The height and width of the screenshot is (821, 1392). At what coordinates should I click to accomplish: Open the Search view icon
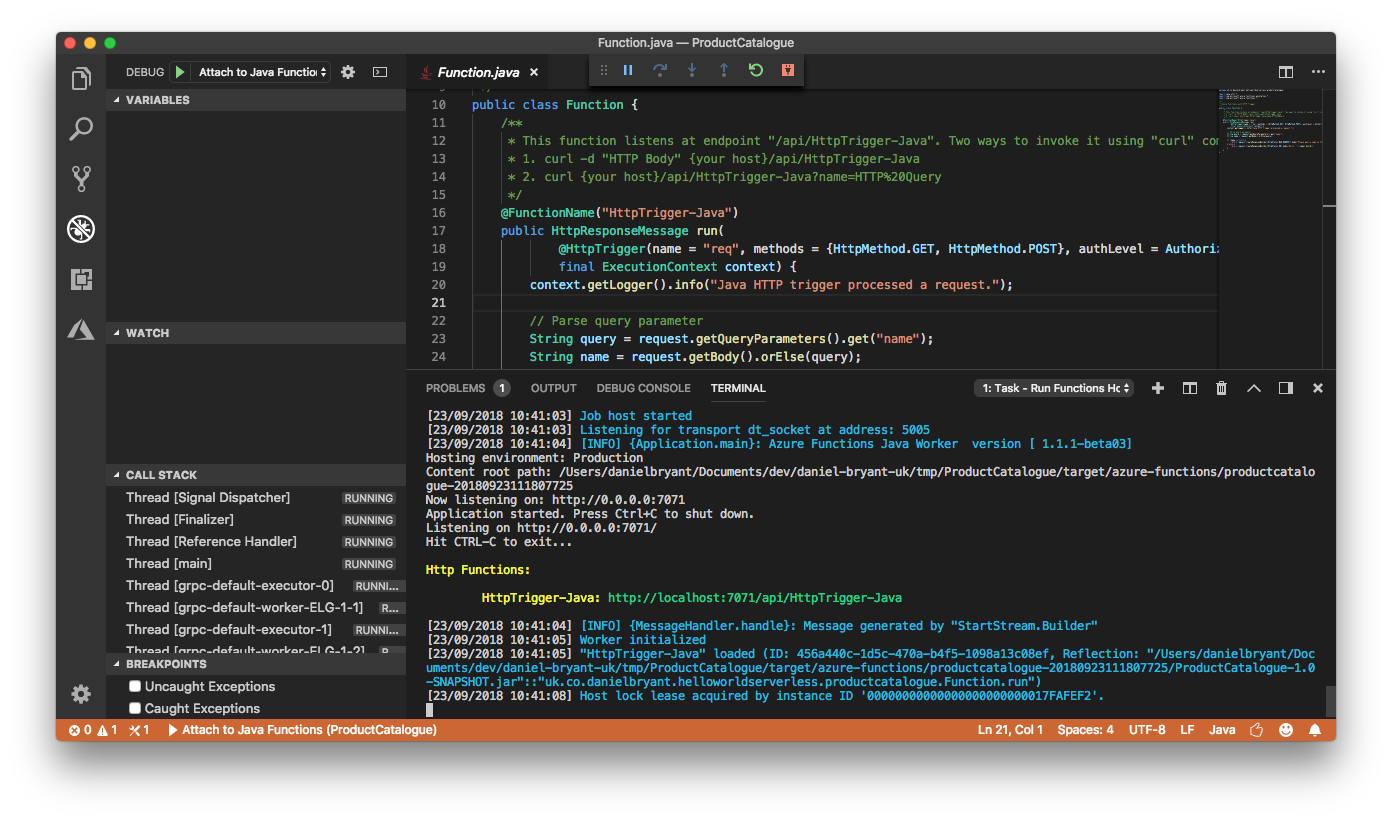[x=81, y=129]
